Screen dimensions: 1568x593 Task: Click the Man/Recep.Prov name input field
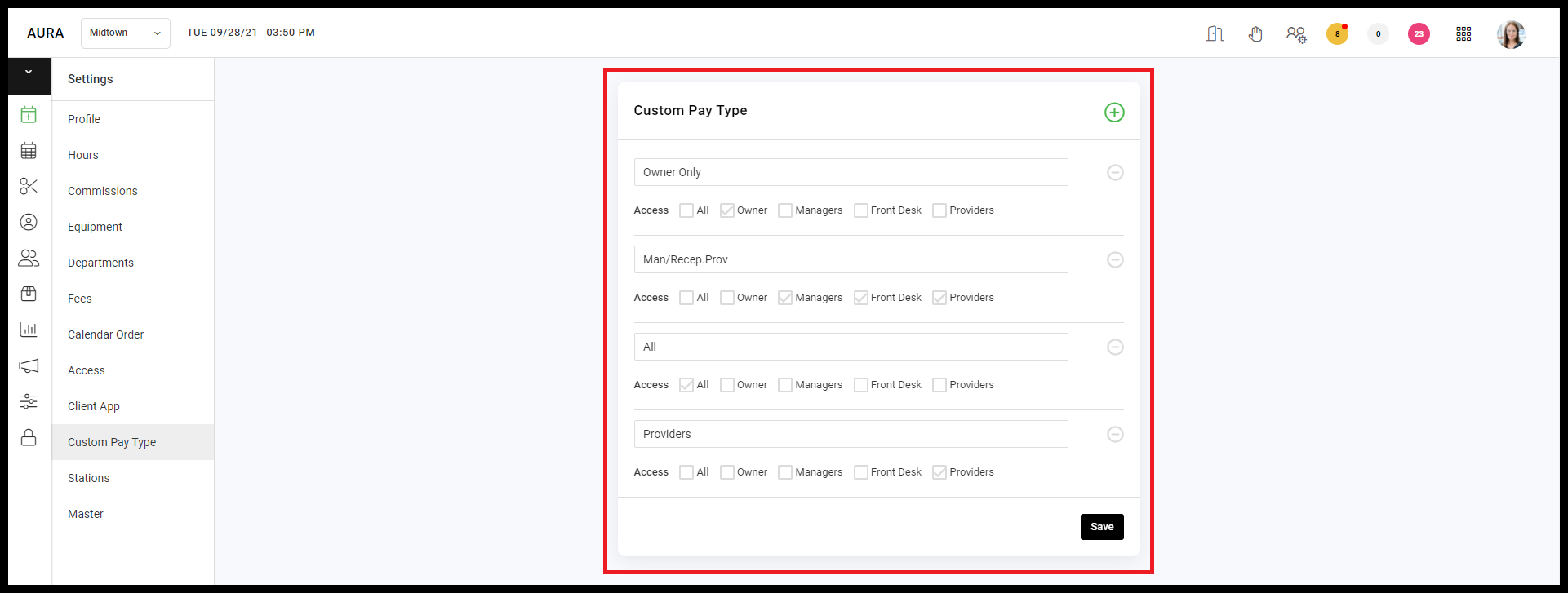[851, 259]
